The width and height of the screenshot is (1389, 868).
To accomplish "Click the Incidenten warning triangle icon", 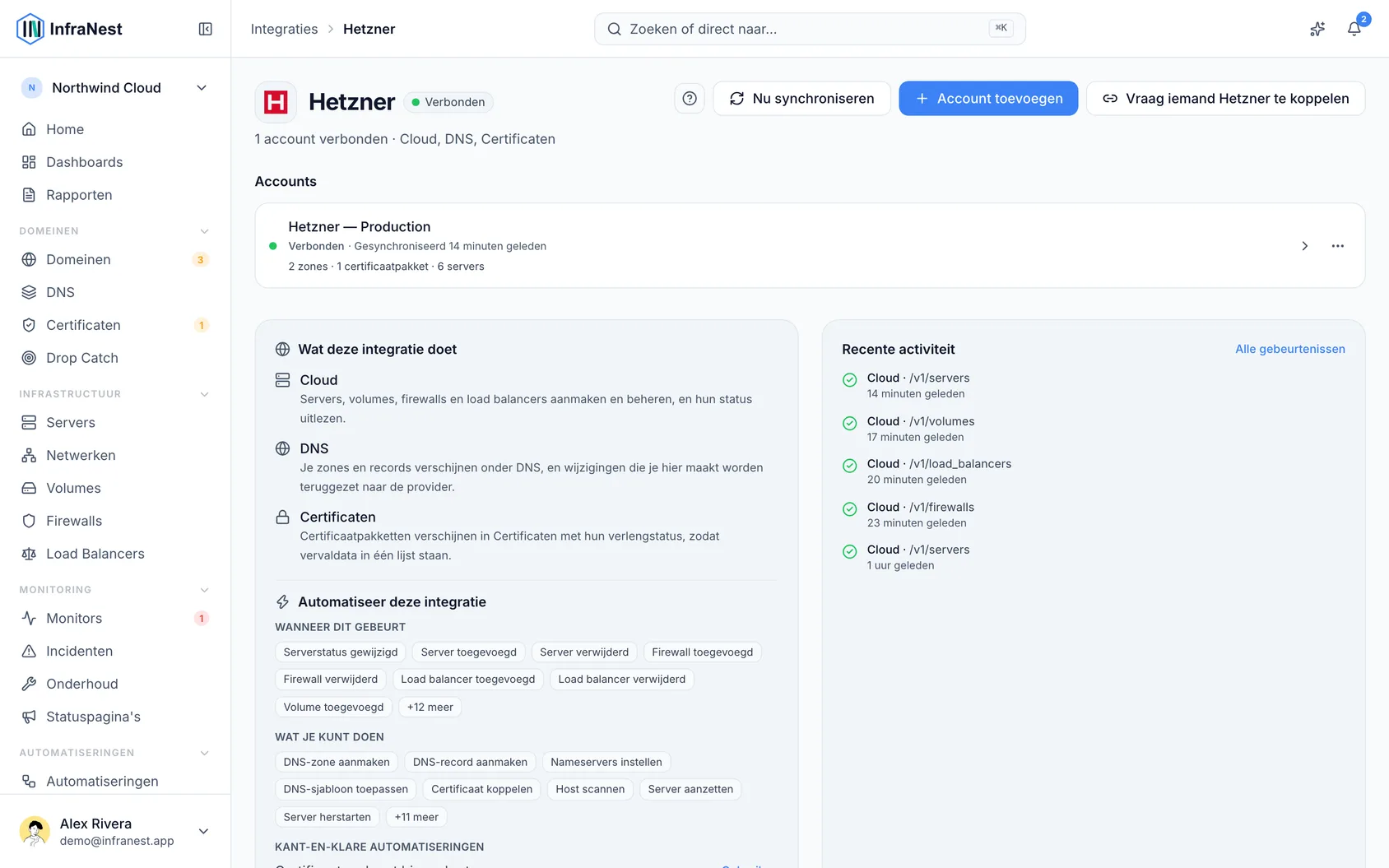I will point(29,651).
